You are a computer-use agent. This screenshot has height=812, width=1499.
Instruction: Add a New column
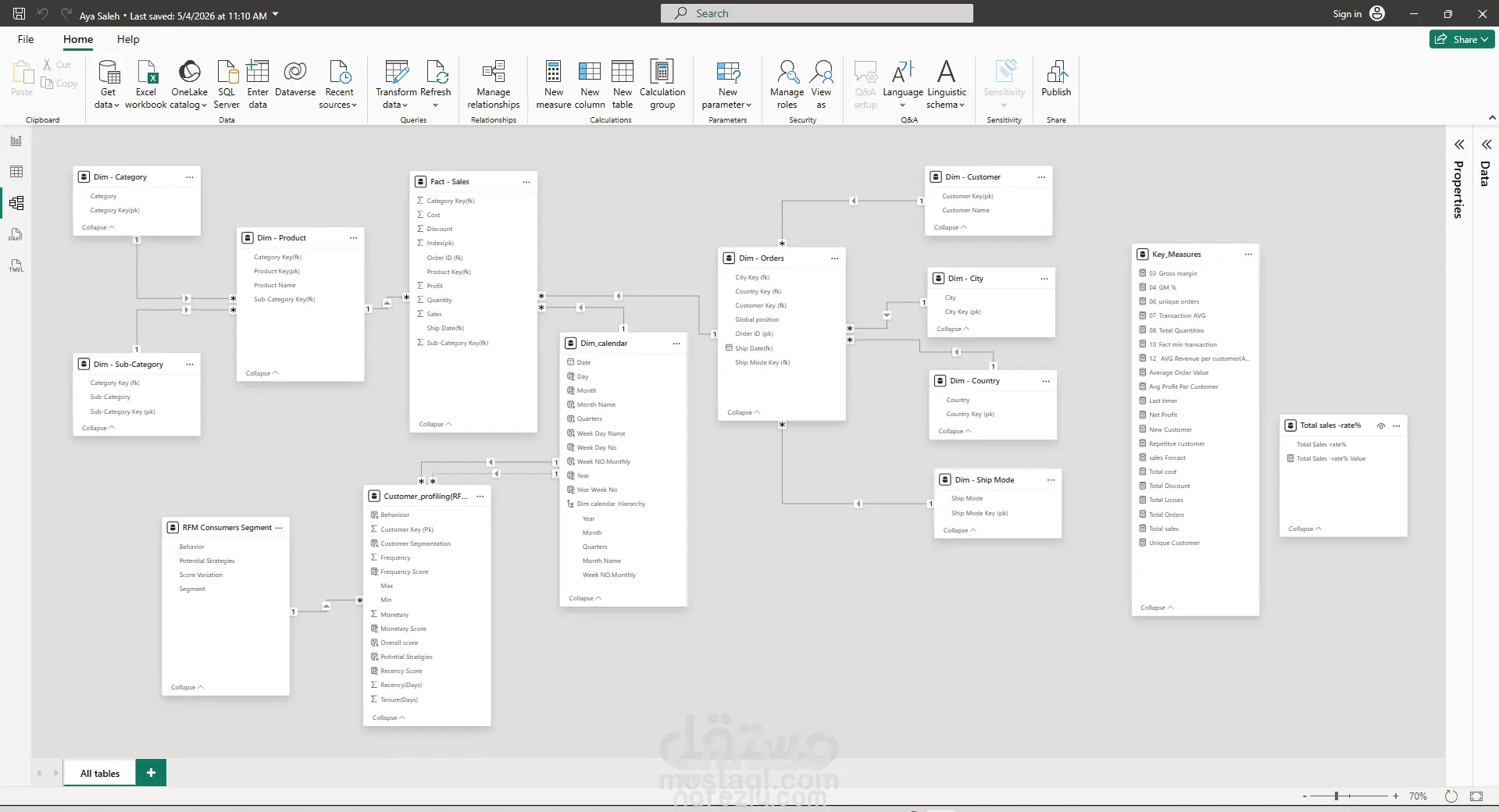pyautogui.click(x=590, y=84)
